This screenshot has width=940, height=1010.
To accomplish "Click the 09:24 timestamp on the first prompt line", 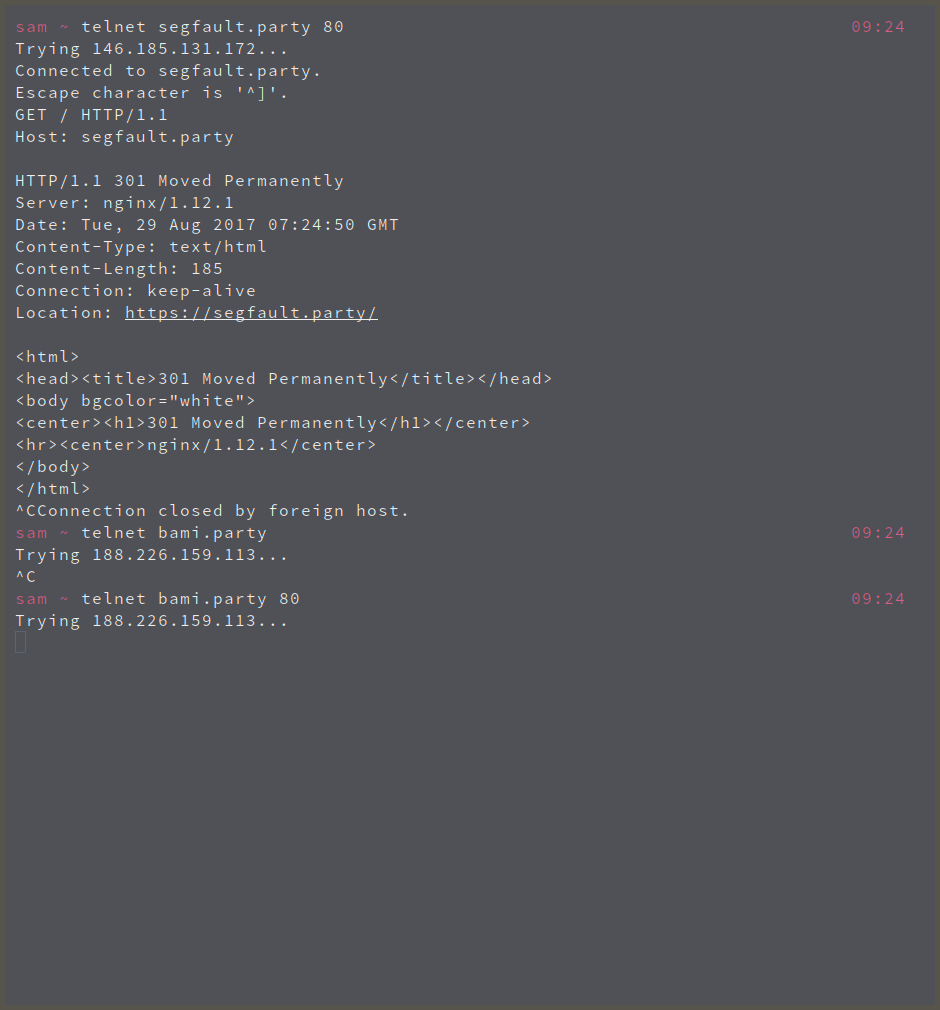I will click(877, 27).
